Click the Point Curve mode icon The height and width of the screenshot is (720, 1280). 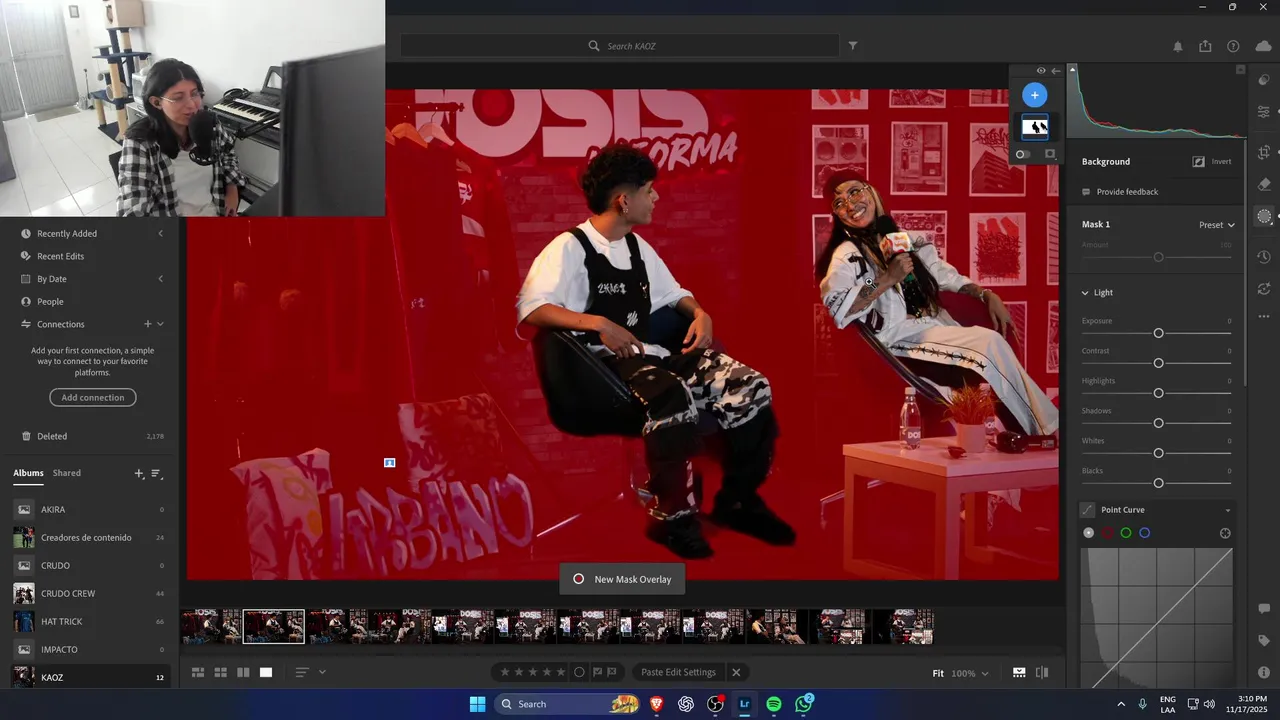1088,510
